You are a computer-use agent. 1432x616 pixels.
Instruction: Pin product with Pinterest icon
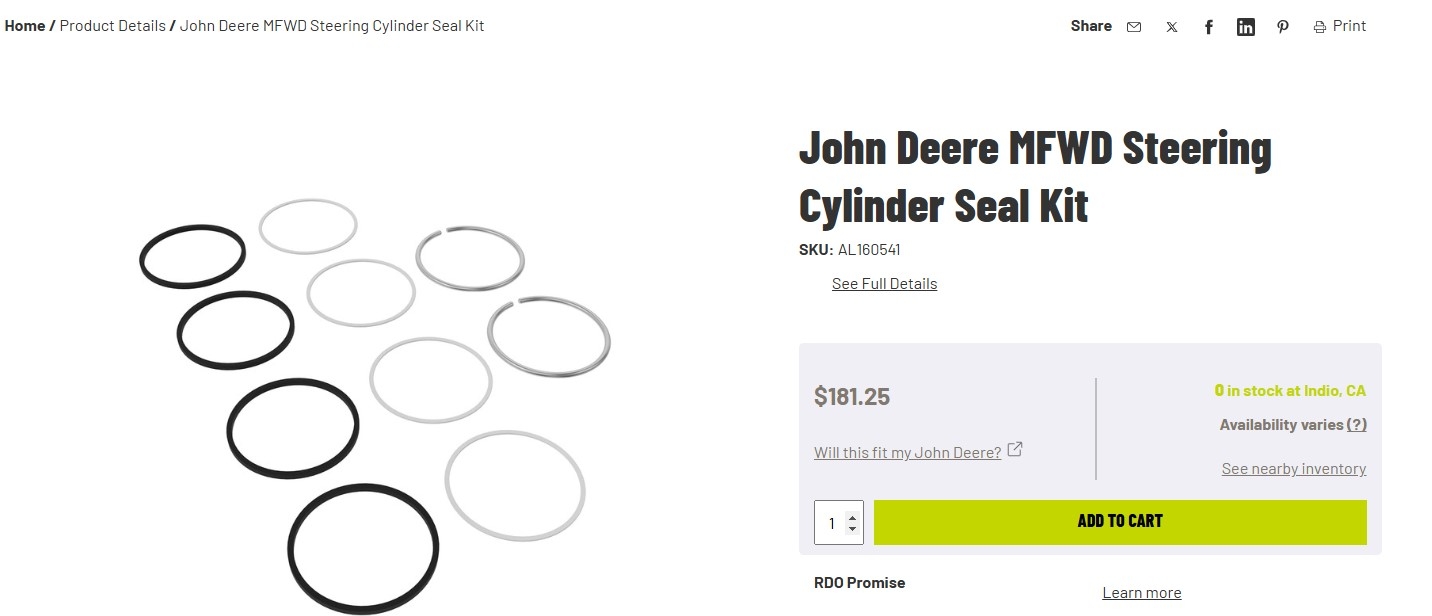pyautogui.click(x=1283, y=27)
